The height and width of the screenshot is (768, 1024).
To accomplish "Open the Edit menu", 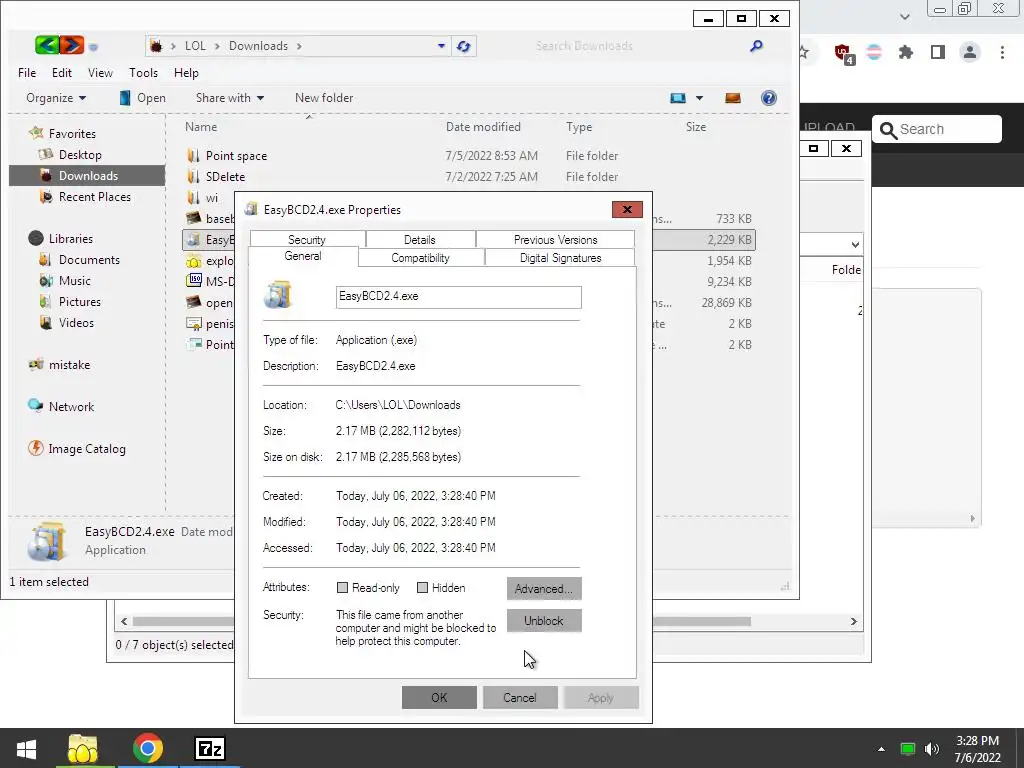I will [x=62, y=72].
